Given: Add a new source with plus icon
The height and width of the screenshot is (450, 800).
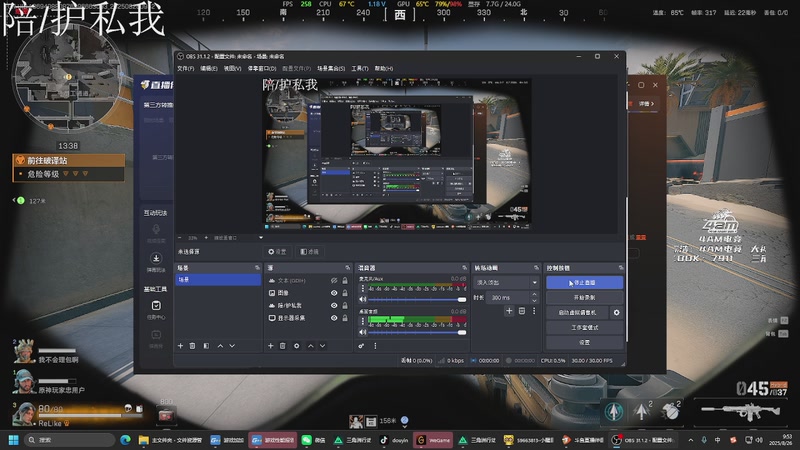Looking at the screenshot, I should [270, 346].
